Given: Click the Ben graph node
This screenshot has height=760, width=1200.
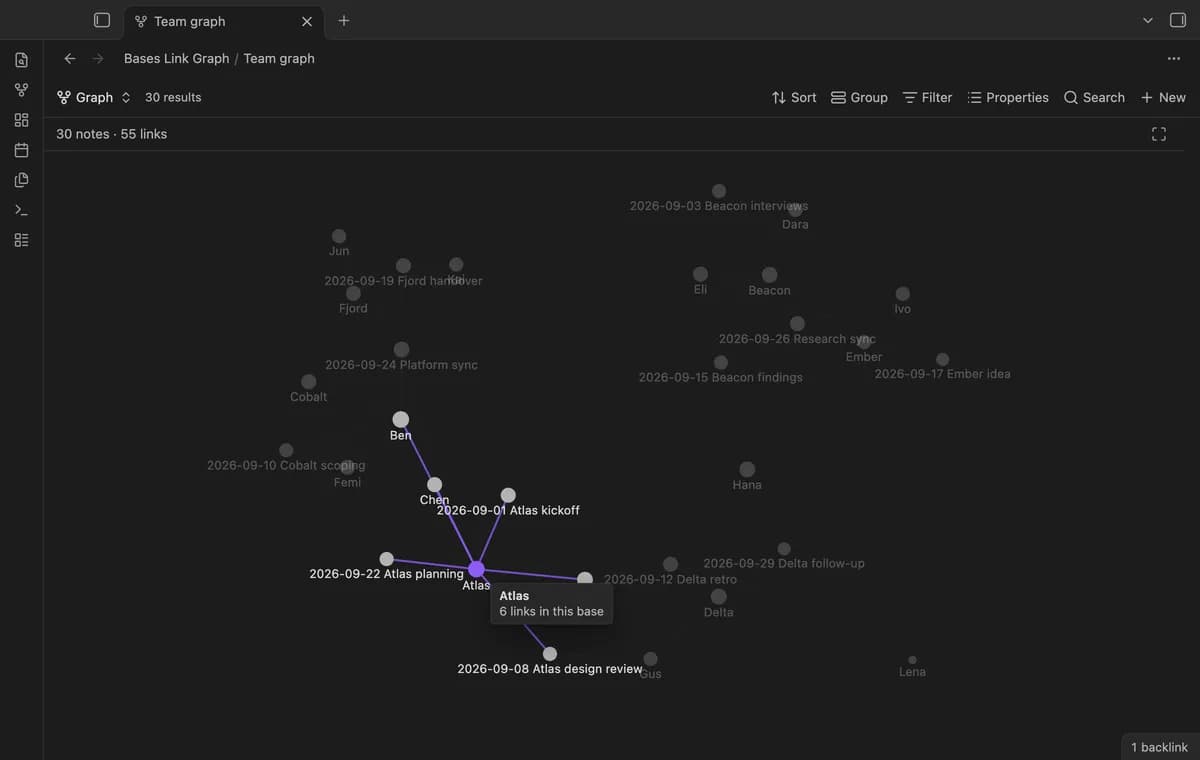Looking at the screenshot, I should [400, 419].
